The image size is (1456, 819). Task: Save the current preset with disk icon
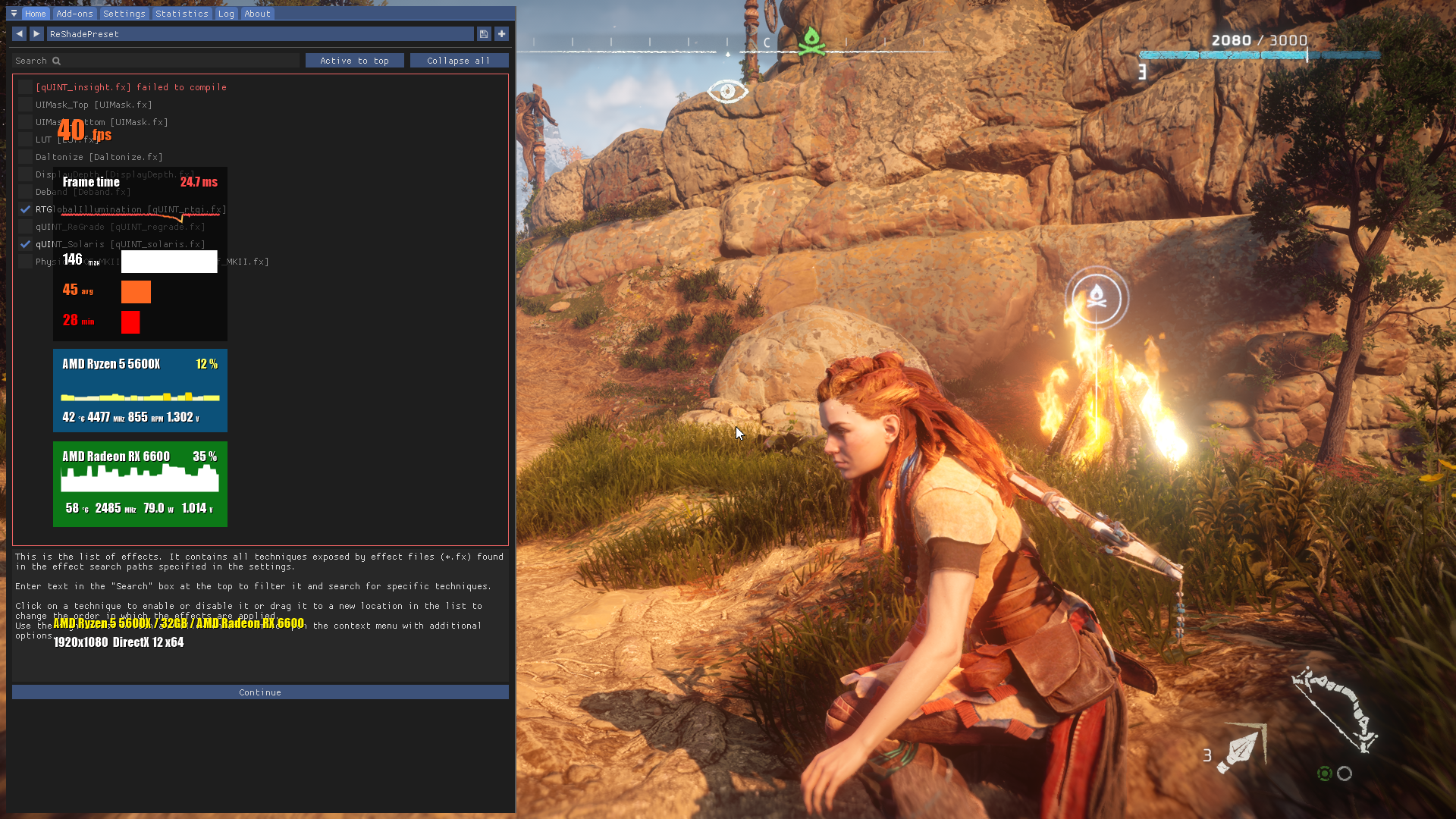pos(484,34)
